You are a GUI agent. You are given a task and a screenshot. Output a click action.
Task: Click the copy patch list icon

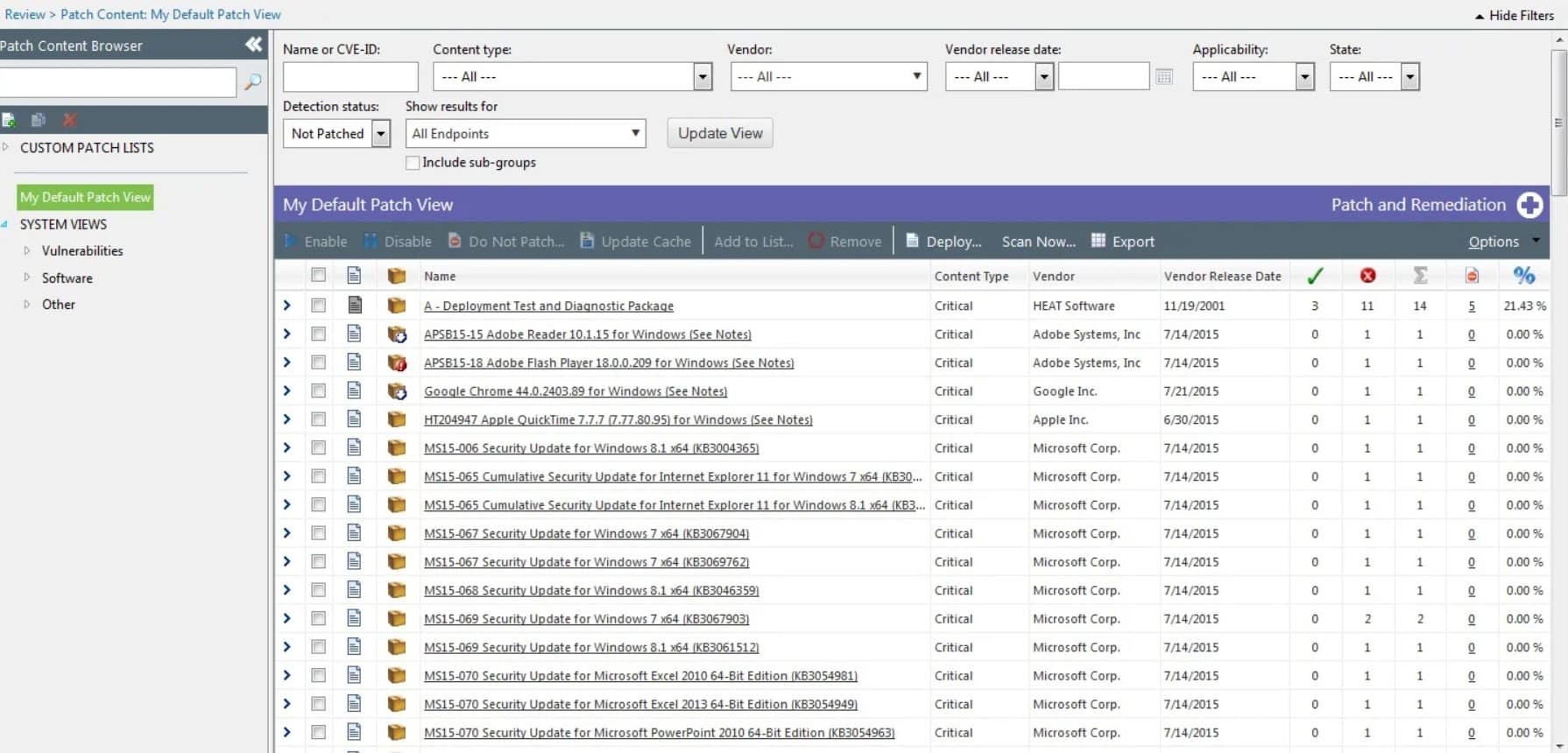tap(39, 120)
